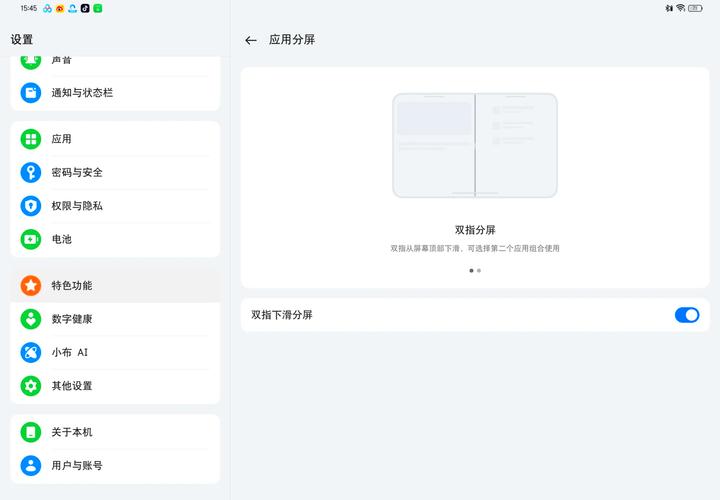The image size is (720, 500).
Task: Open 用户与账号 entry
Action: pyautogui.click(x=115, y=466)
